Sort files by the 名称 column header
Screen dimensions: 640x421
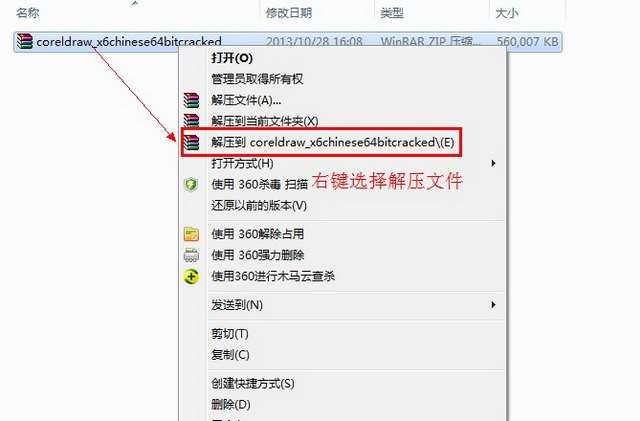pos(28,13)
